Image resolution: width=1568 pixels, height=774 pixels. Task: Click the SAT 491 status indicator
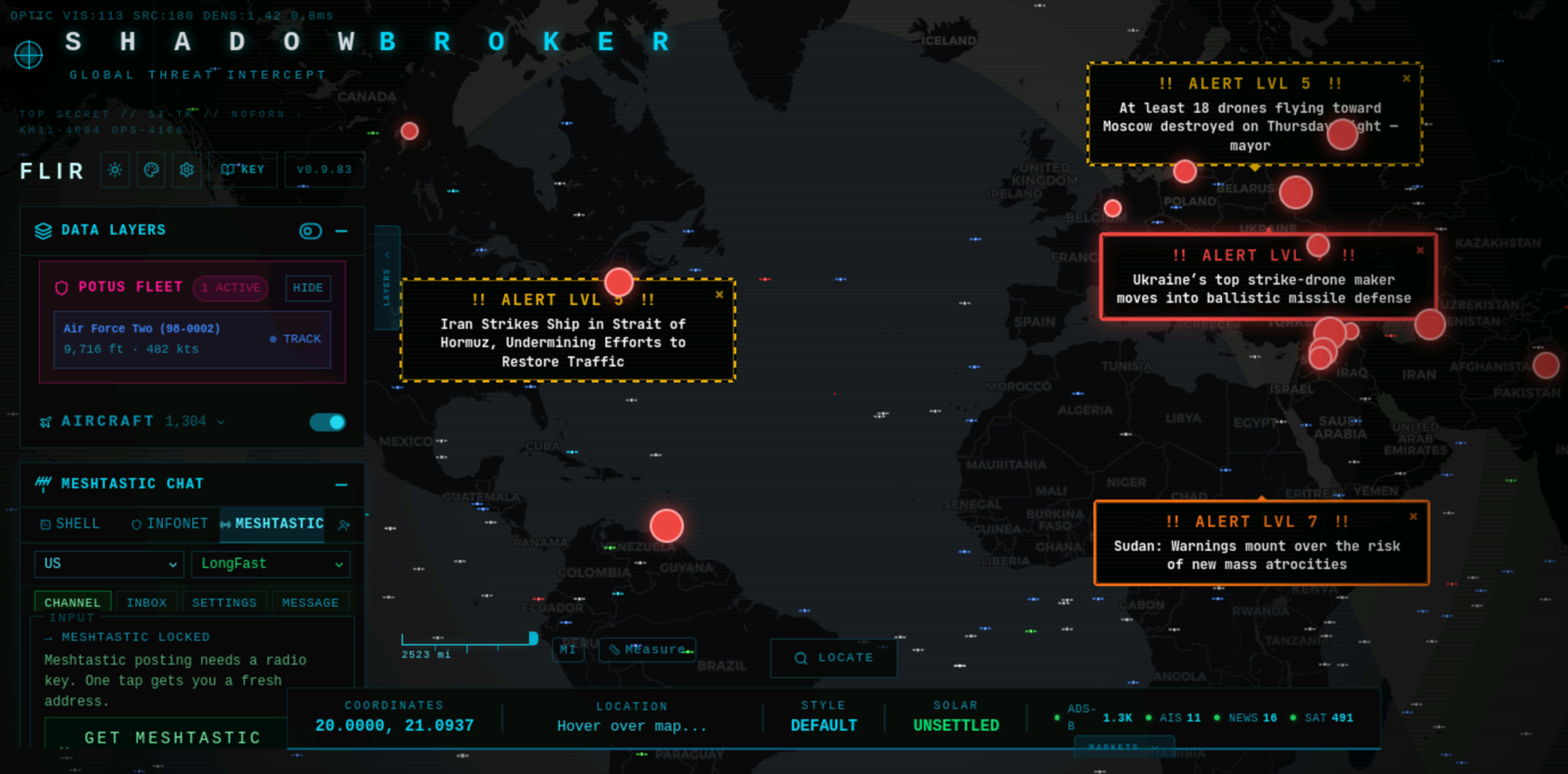pyautogui.click(x=1322, y=718)
